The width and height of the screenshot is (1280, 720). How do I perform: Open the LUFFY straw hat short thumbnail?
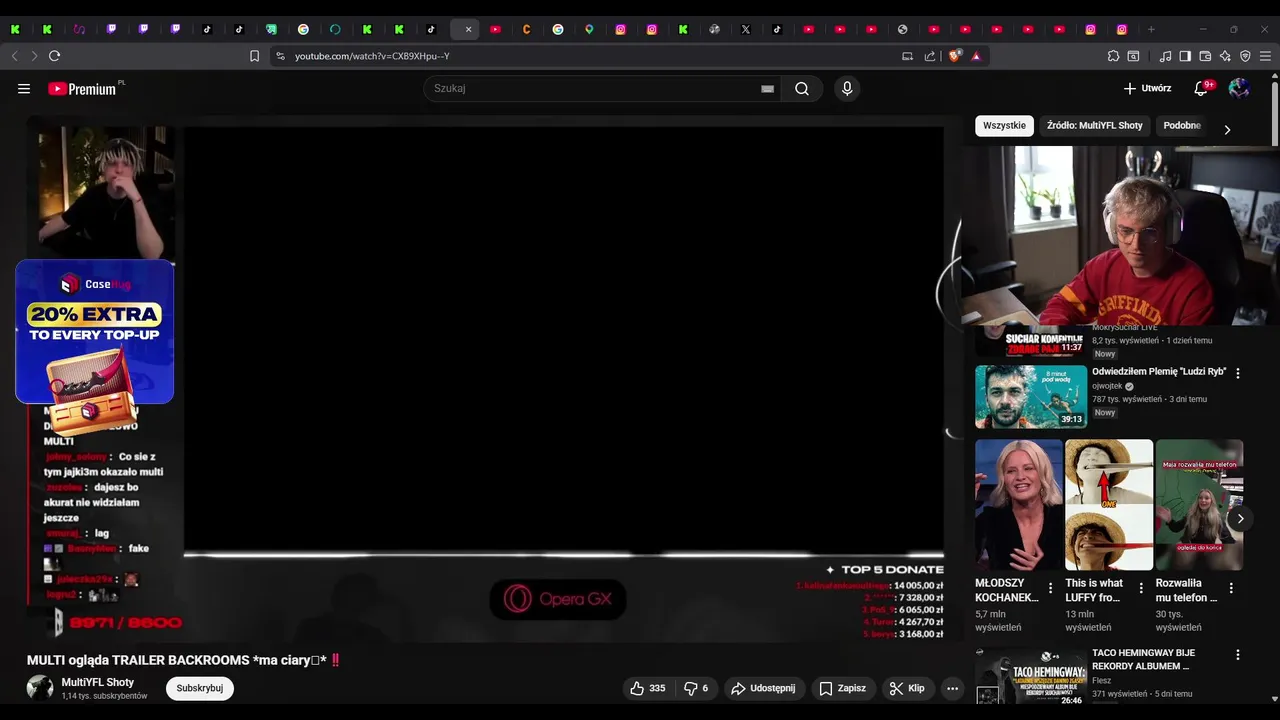click(x=1109, y=505)
